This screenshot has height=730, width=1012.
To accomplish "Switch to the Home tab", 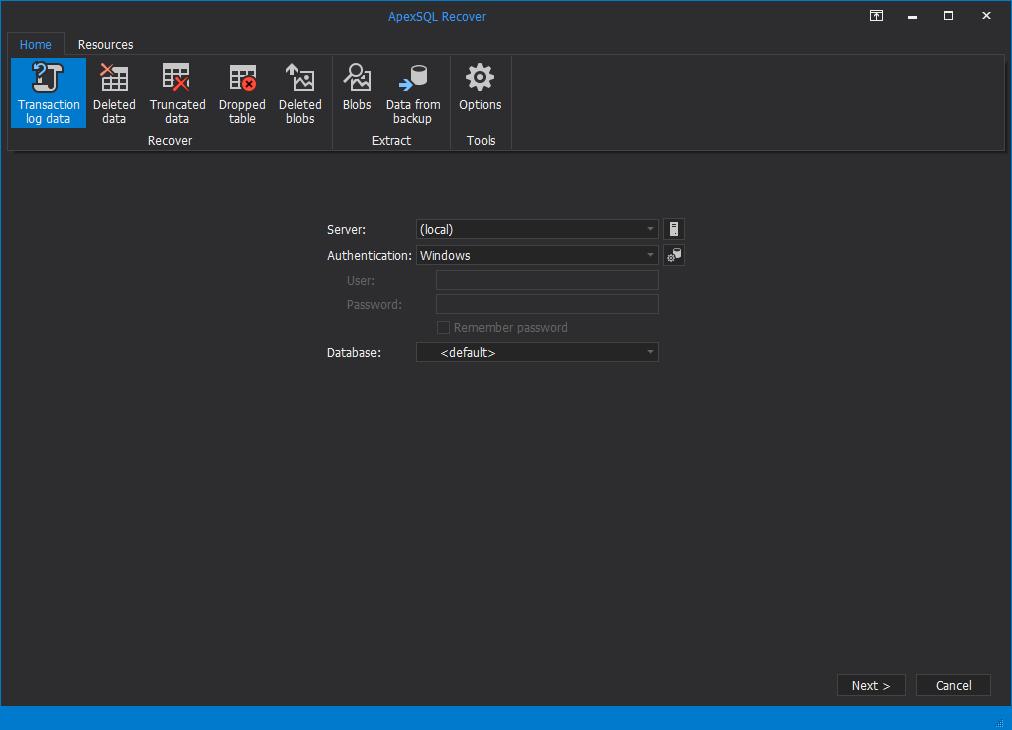I will (35, 45).
